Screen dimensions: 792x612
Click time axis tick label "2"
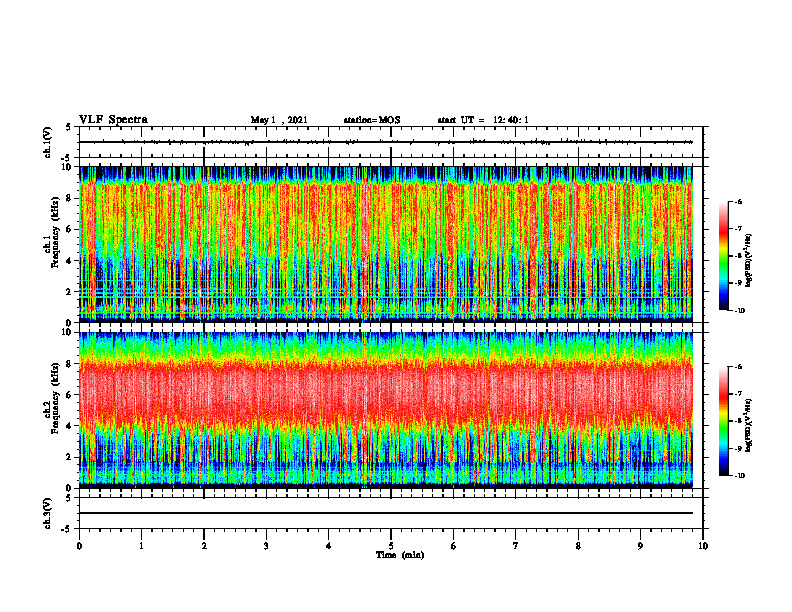tap(204, 546)
